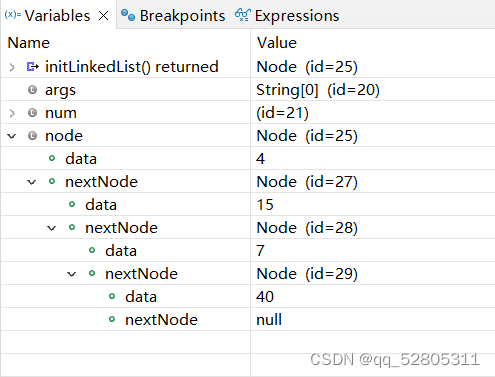Click the Breakpoints tab icon
The width and height of the screenshot is (495, 377).
[128, 15]
